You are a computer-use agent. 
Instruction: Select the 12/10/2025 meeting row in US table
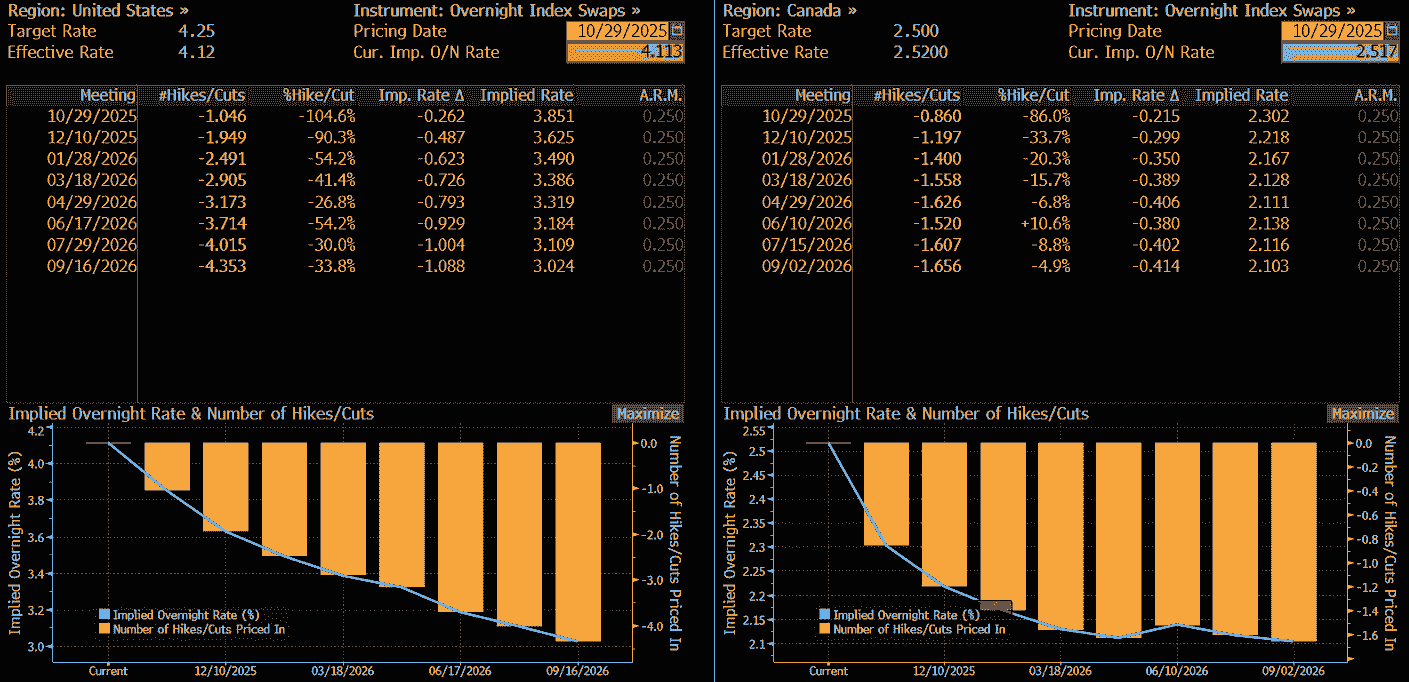click(92, 137)
